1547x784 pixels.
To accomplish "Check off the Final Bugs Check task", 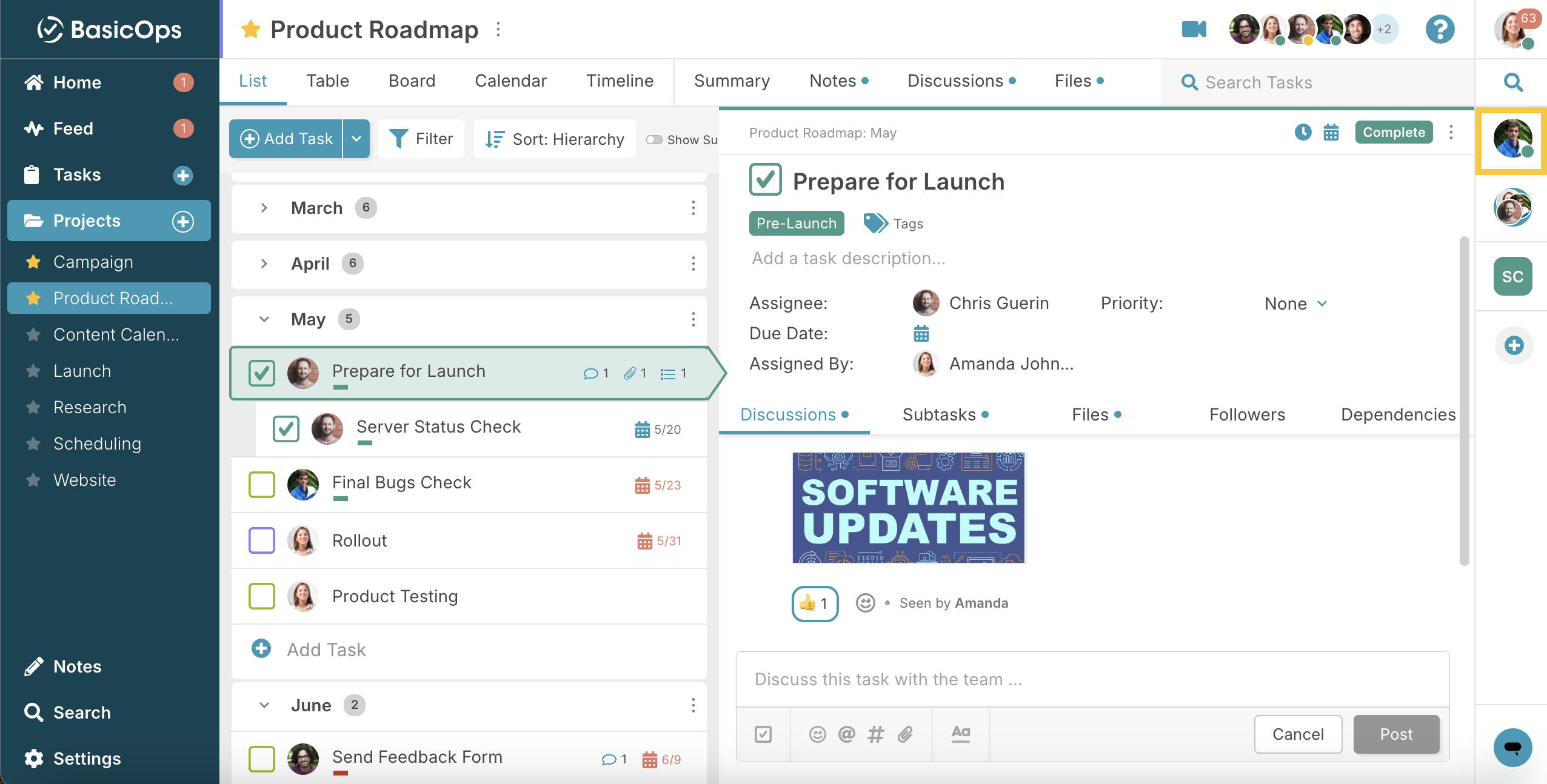I will coord(262,484).
